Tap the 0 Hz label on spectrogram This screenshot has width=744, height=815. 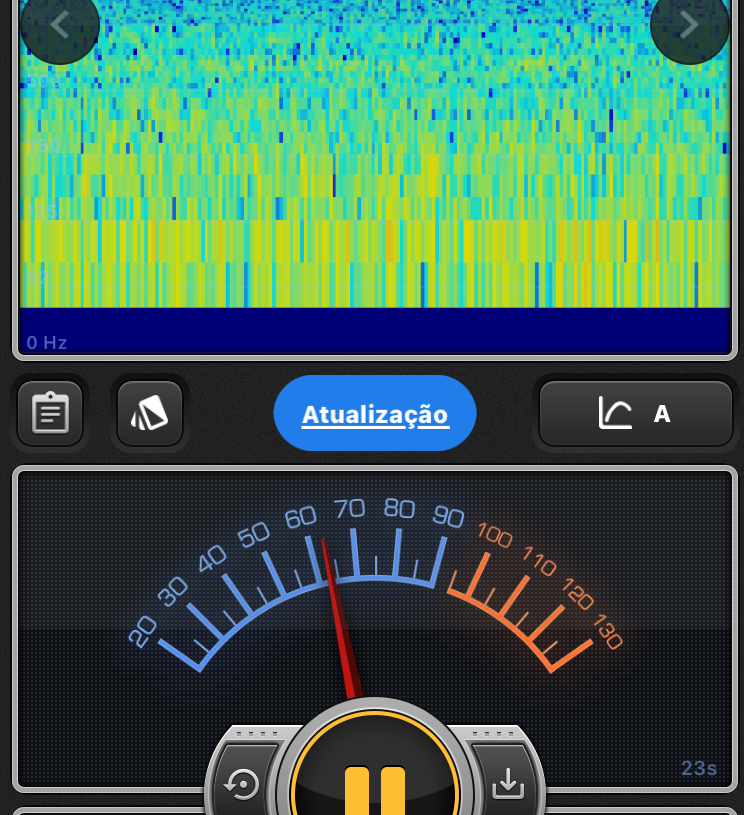pos(47,343)
